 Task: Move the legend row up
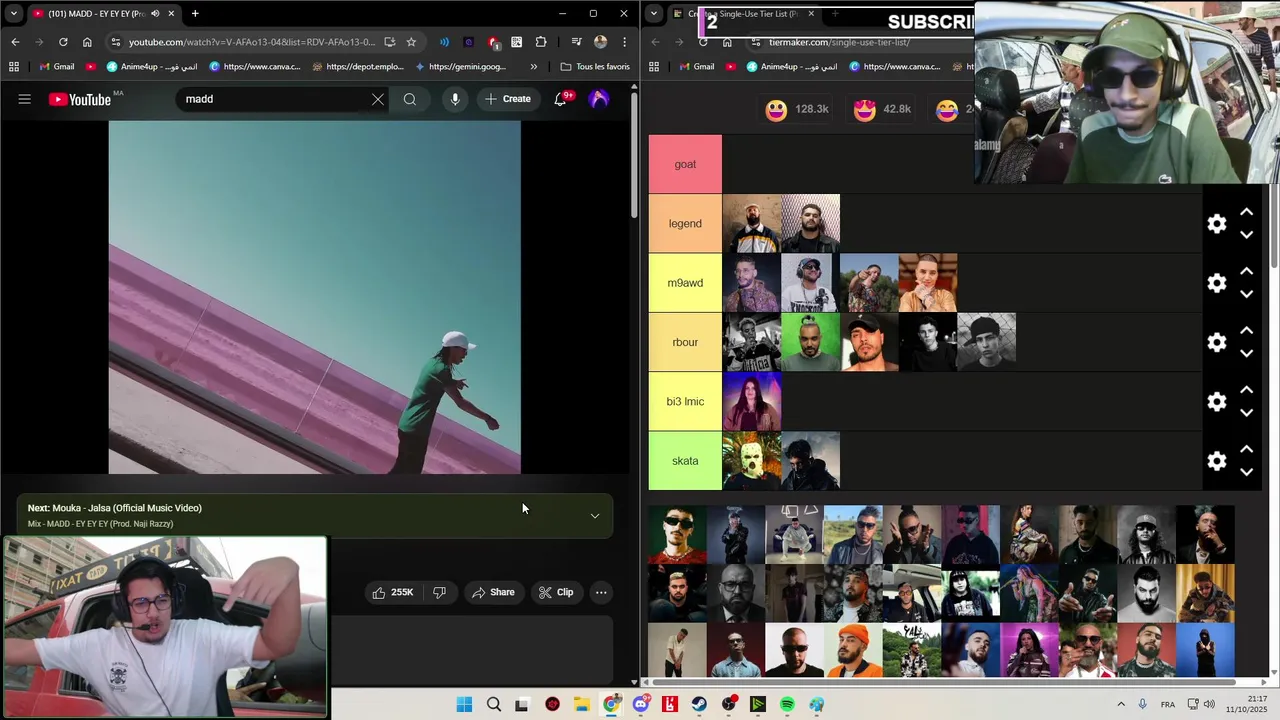[x=1247, y=212]
